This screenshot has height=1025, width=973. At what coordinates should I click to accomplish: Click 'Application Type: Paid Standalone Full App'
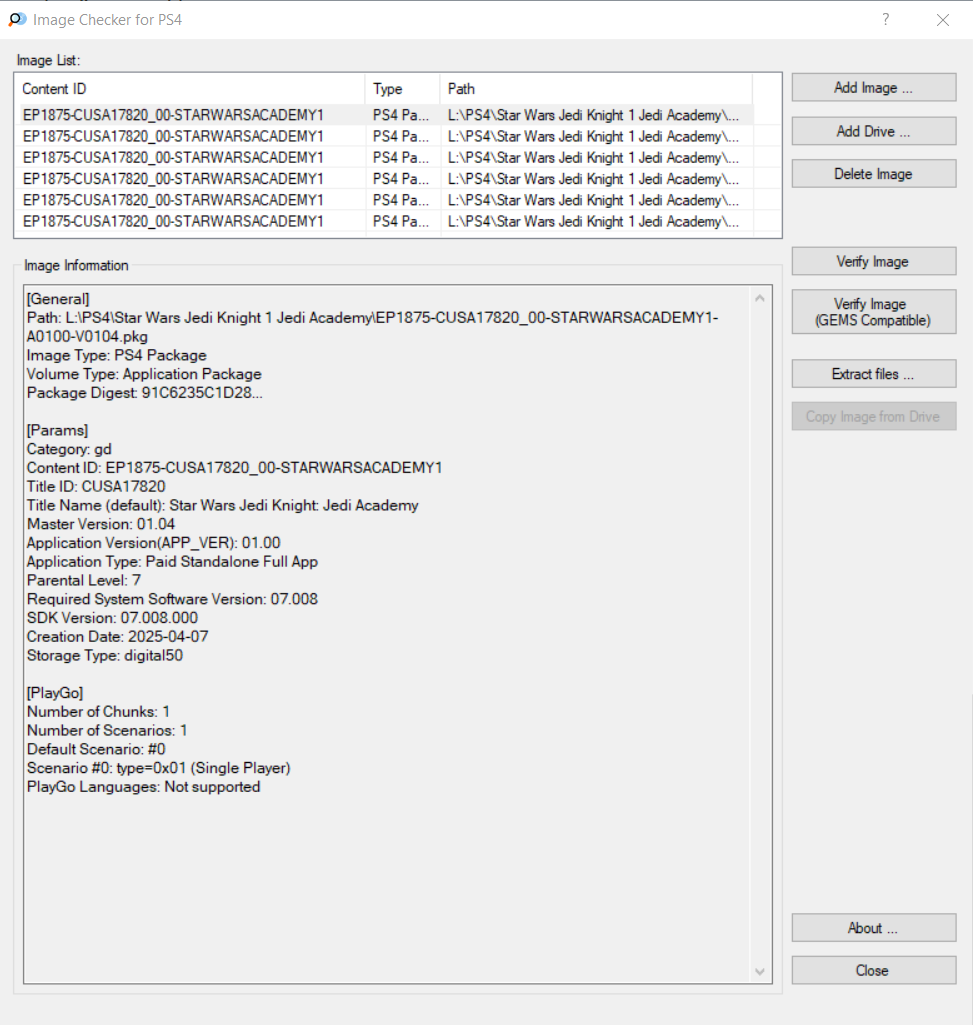tap(173, 562)
